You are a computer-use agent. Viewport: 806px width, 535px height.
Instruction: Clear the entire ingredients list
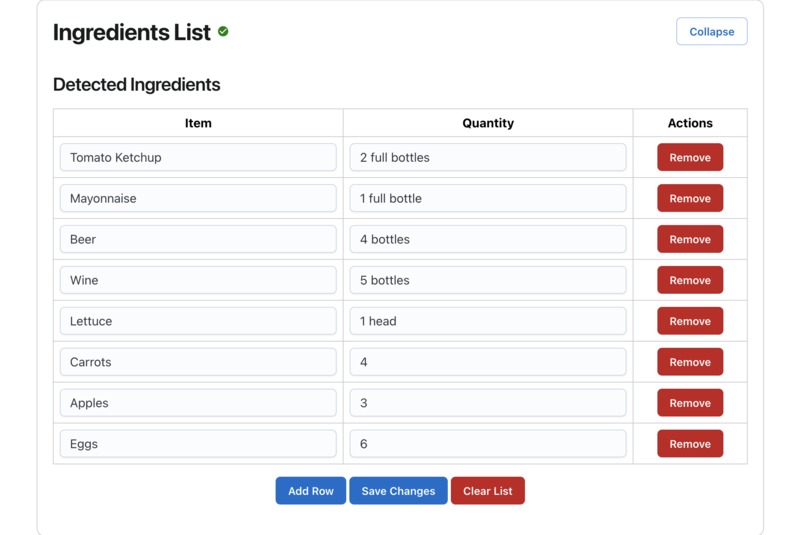click(x=488, y=491)
